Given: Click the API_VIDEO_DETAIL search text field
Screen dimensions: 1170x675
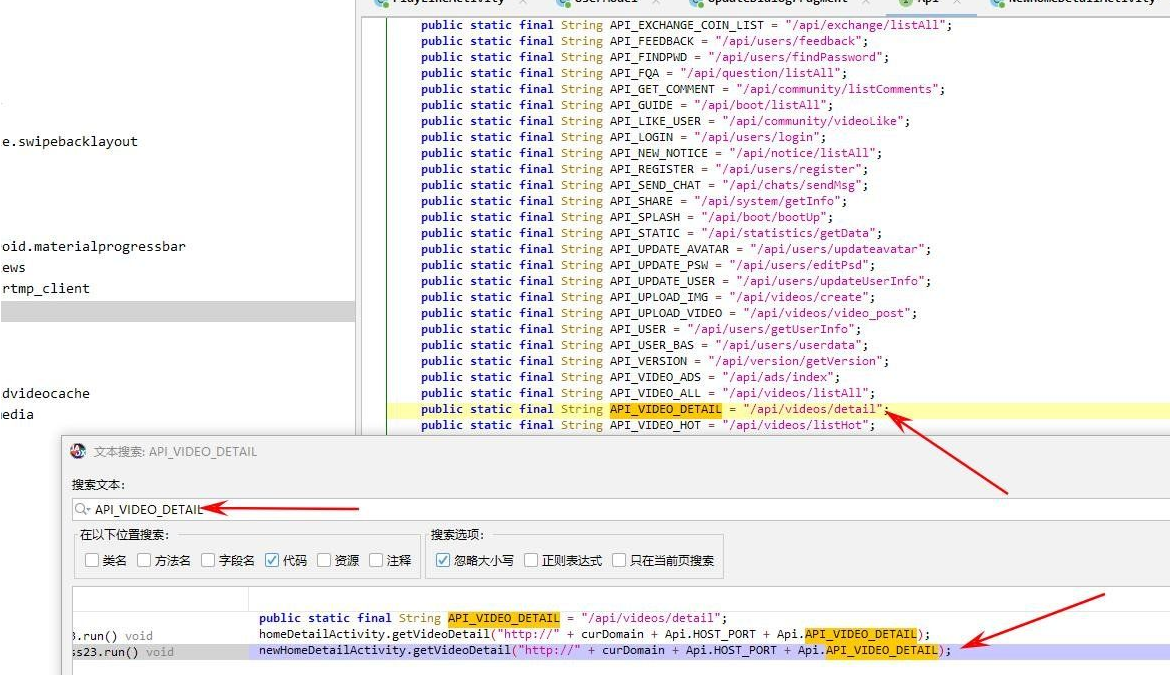Looking at the screenshot, I should 600,509.
